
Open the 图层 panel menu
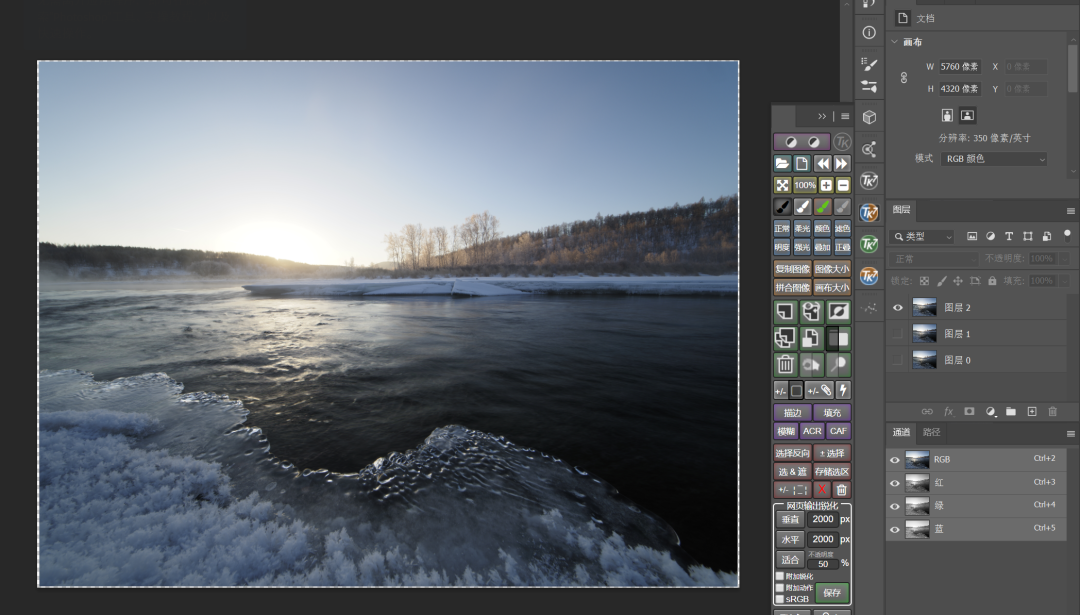coord(1070,210)
